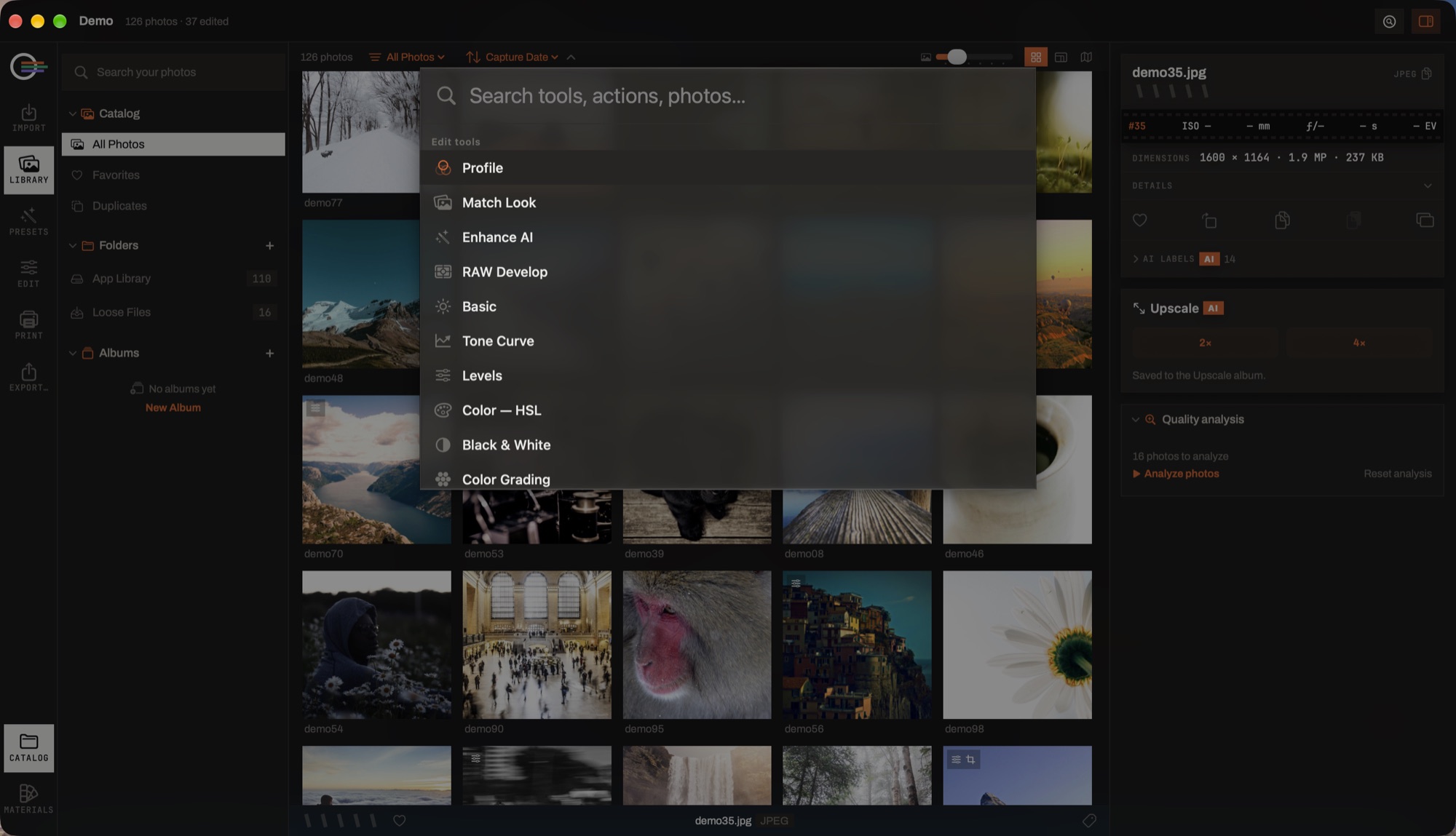
Task: Click the rotate icon in info panel
Action: [x=1209, y=220]
